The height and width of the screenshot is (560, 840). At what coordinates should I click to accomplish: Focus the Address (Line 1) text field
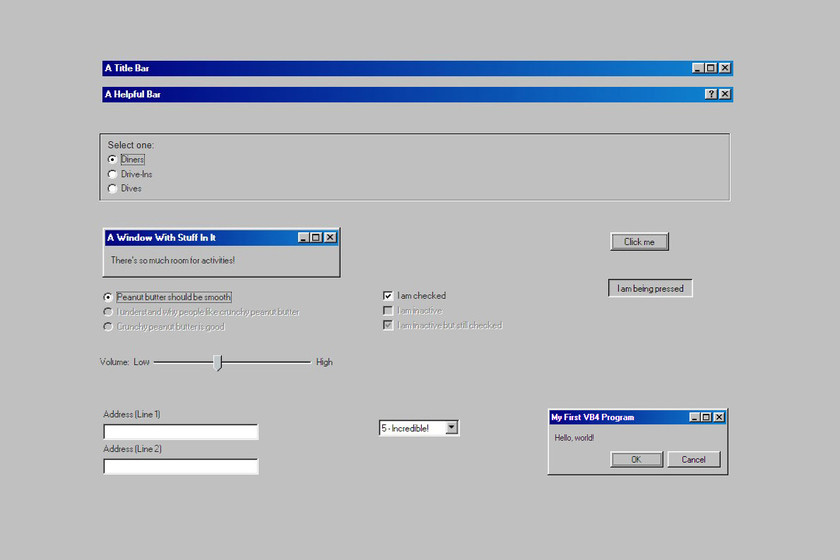[181, 432]
